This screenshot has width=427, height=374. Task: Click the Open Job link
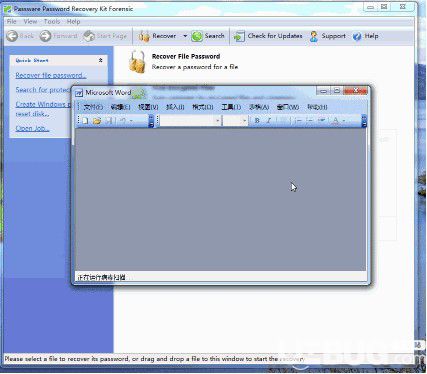tap(32, 128)
